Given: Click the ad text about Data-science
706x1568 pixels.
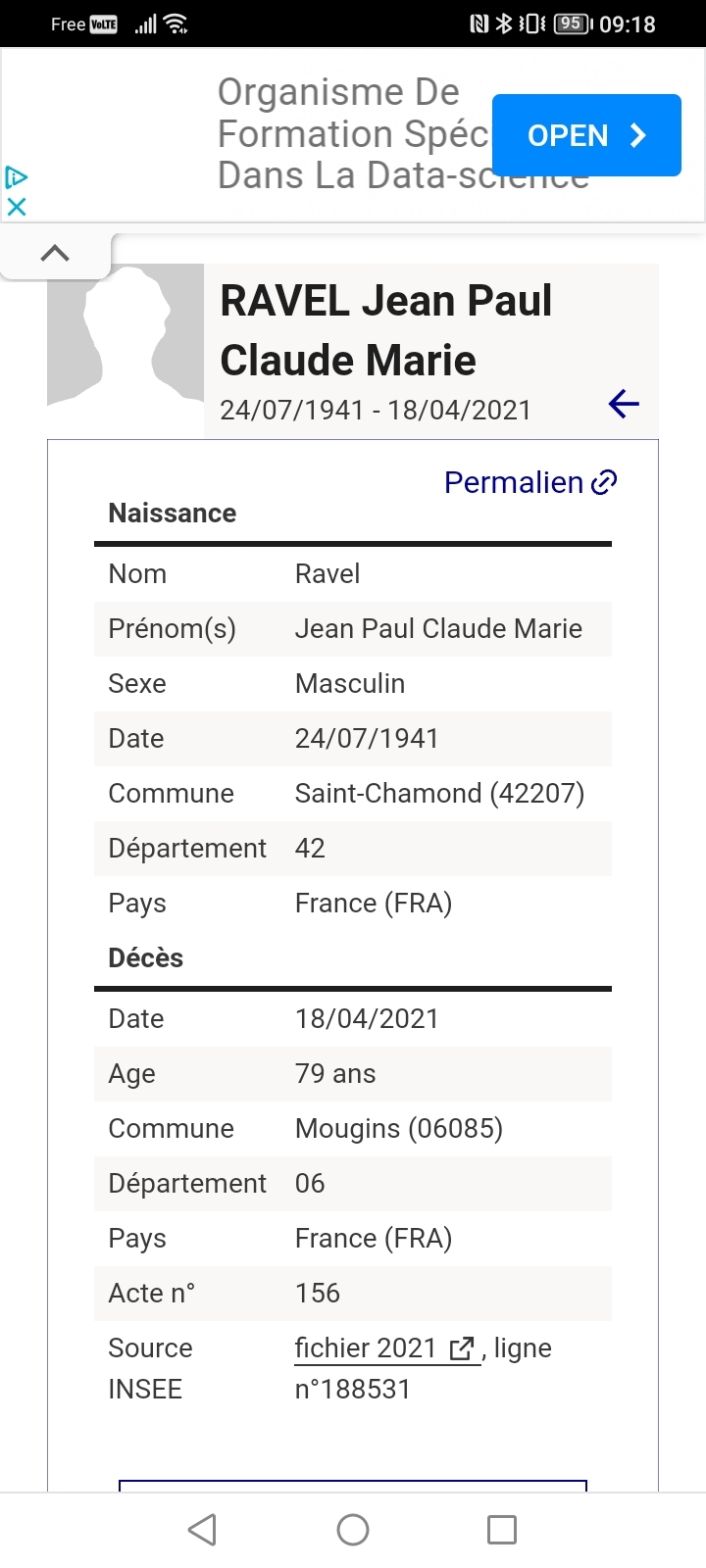Looking at the screenshot, I should click(x=353, y=134).
